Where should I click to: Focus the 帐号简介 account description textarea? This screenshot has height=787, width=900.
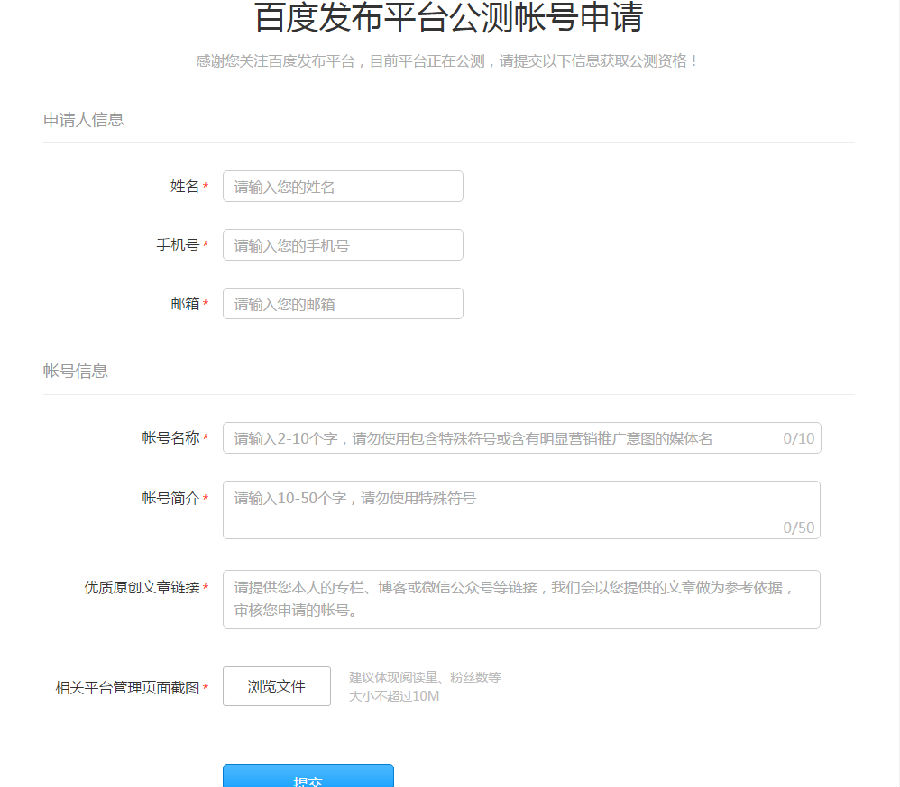coord(522,510)
